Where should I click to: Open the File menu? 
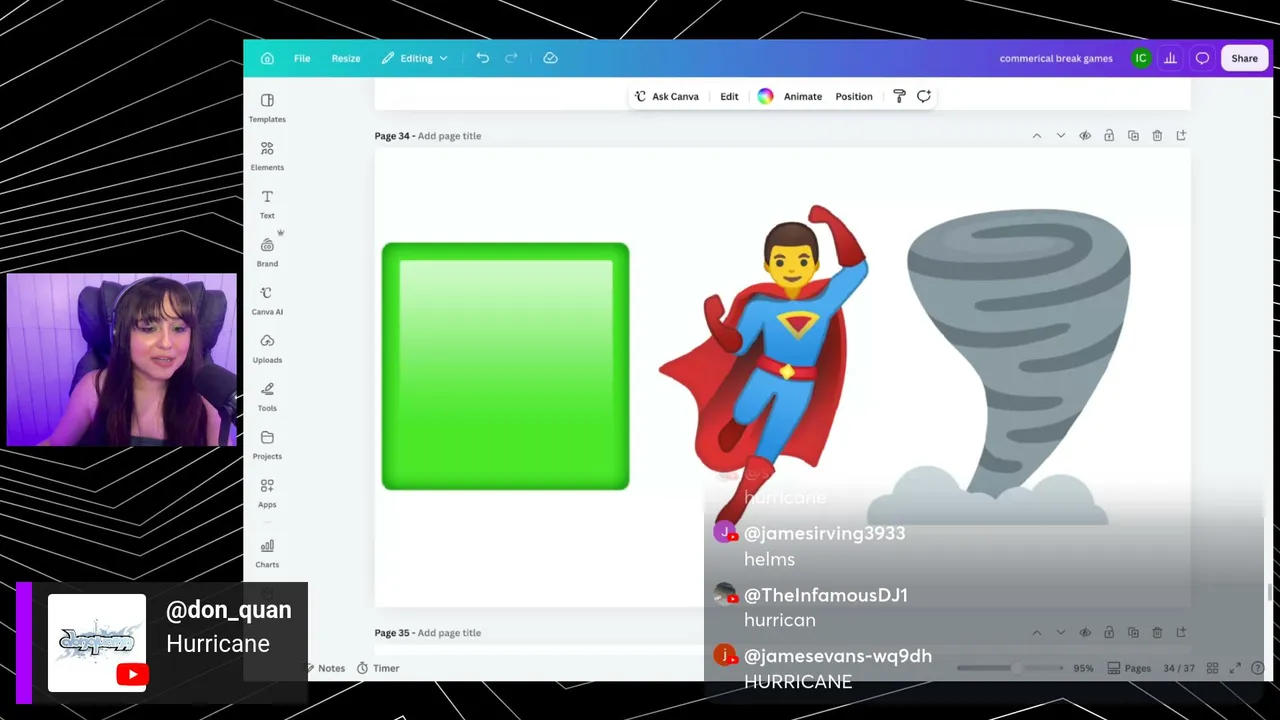pyautogui.click(x=302, y=58)
